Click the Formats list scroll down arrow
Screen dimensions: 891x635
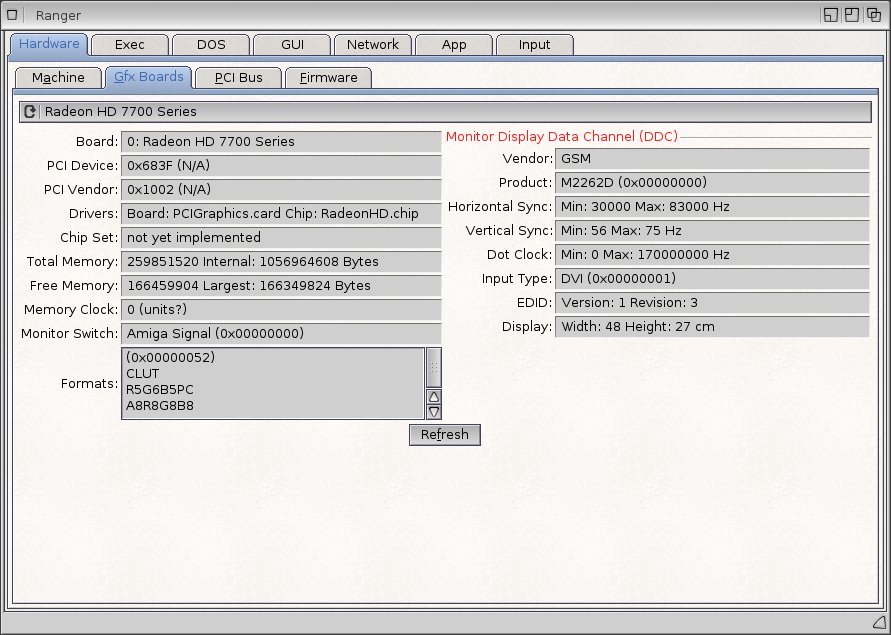tap(434, 411)
